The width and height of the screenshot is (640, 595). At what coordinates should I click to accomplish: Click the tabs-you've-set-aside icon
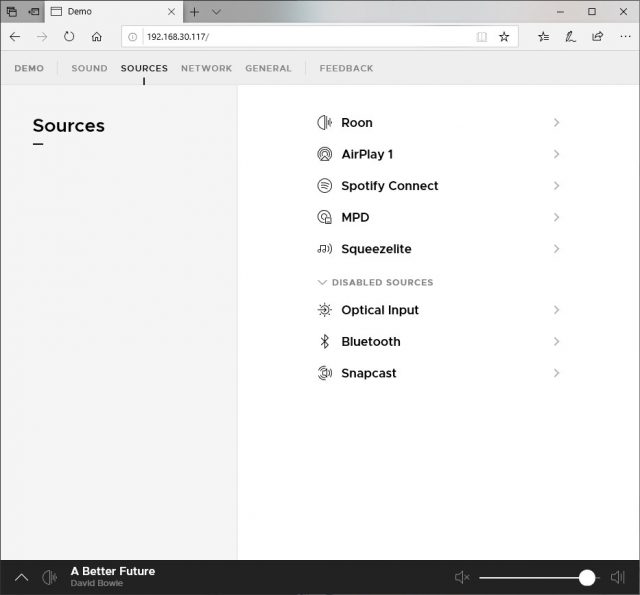pos(12,11)
